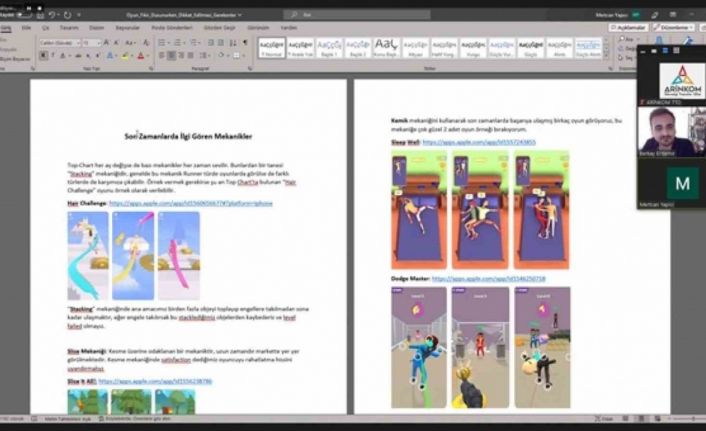Open the Dodge Master app store link

click(x=489, y=279)
